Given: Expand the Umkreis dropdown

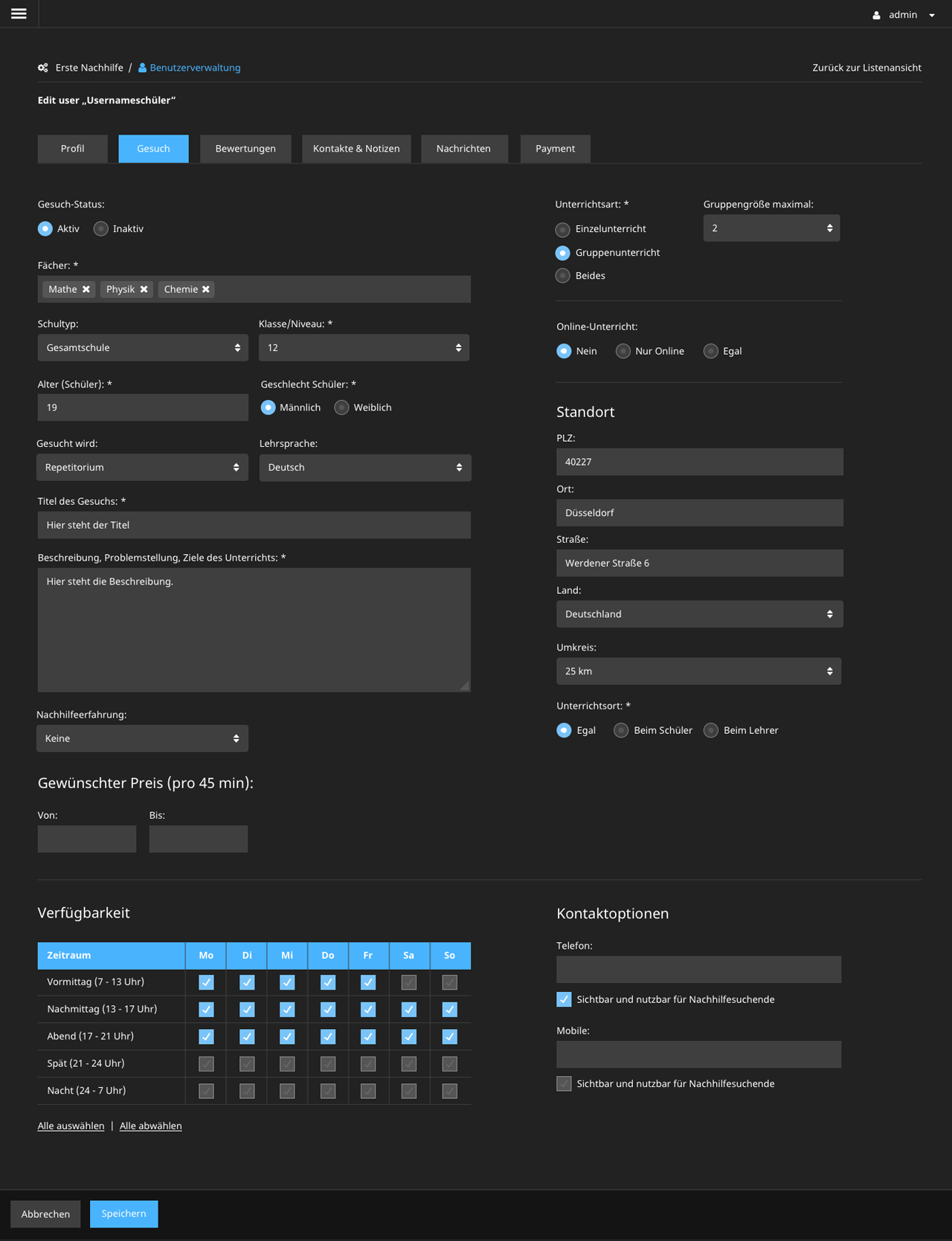Looking at the screenshot, I should coord(698,671).
